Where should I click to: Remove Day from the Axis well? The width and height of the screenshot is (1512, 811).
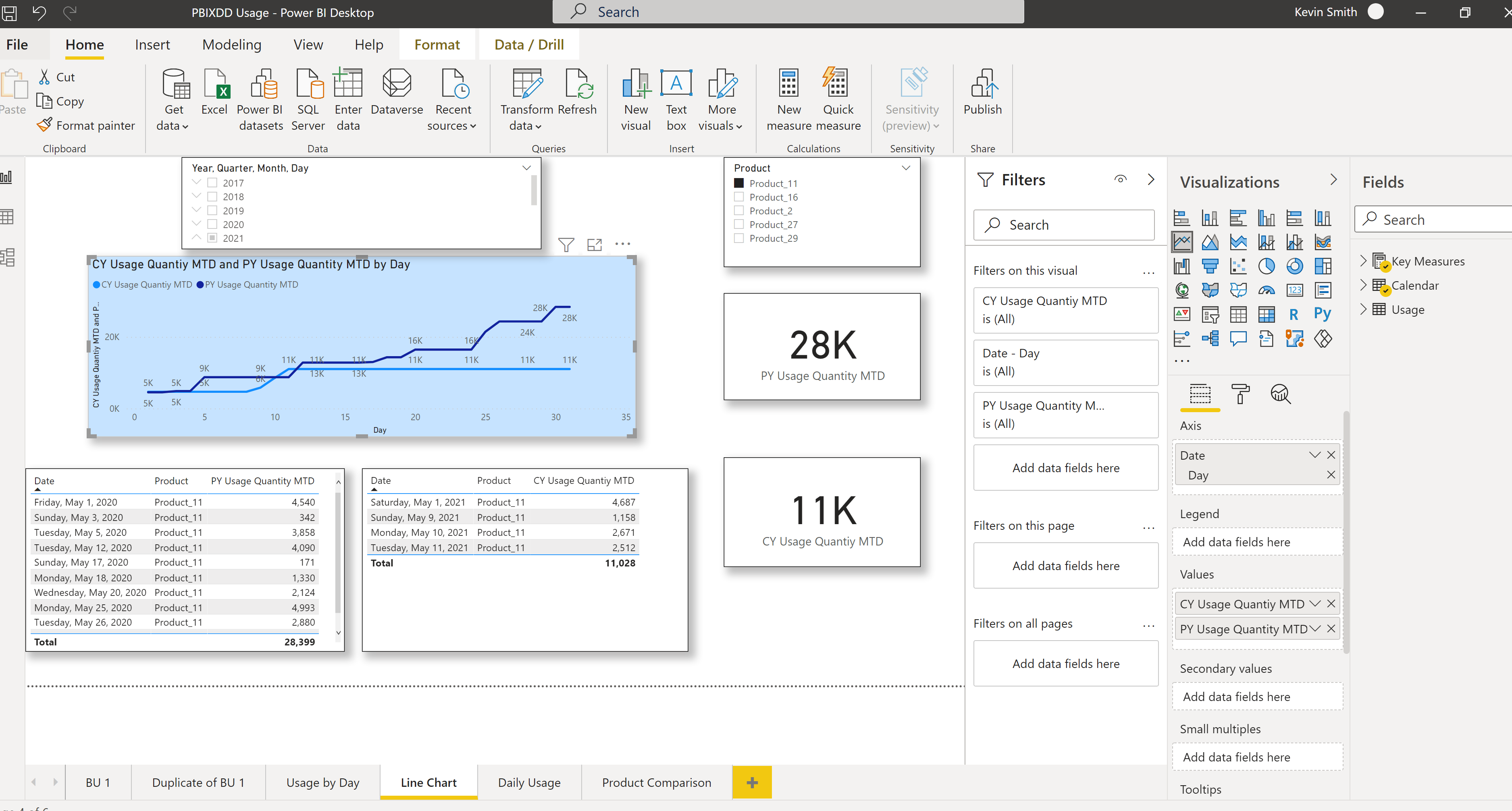point(1331,475)
